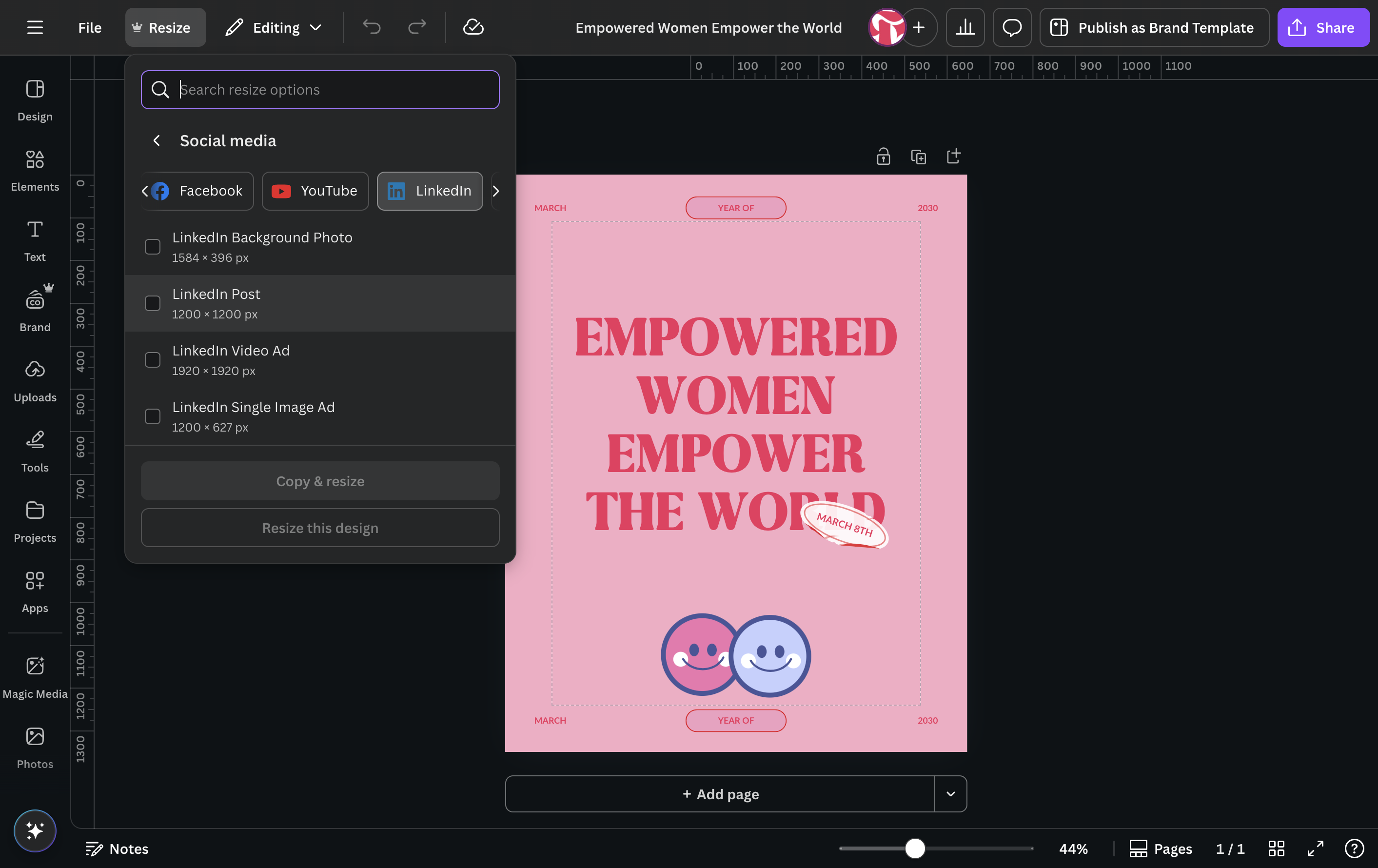Viewport: 1378px width, 868px height.
Task: Open the hamburger main menu
Action: 35,27
